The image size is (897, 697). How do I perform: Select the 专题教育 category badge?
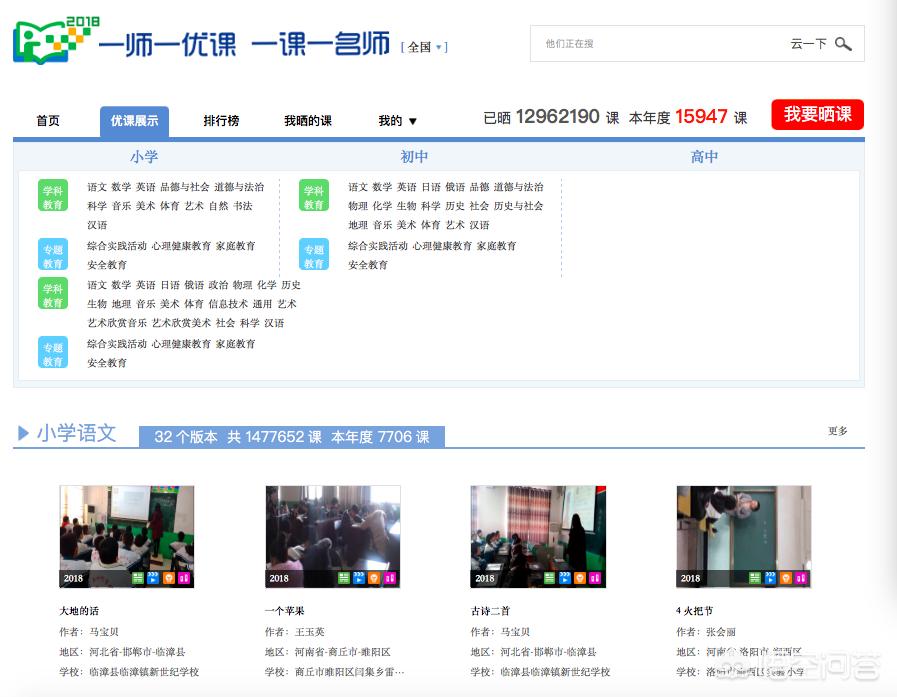pyautogui.click(x=52, y=253)
